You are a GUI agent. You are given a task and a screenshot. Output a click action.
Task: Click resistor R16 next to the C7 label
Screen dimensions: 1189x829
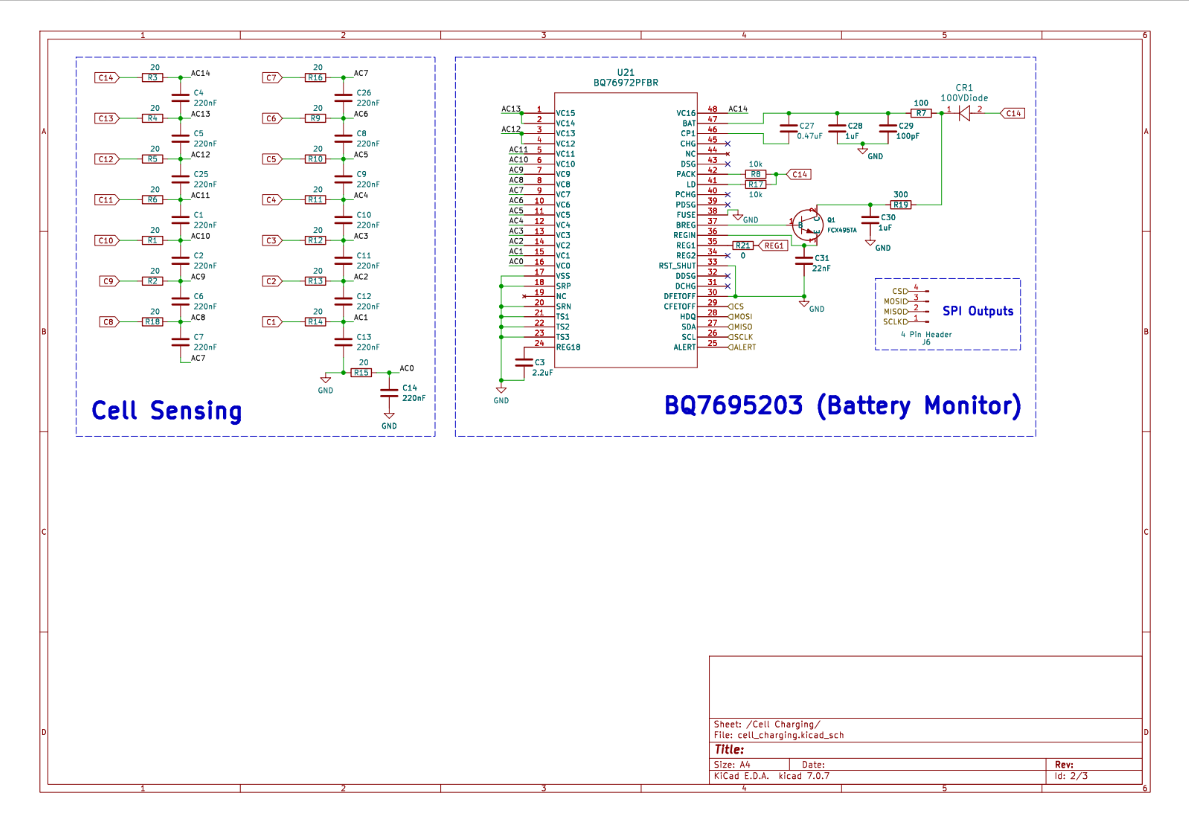tap(315, 77)
